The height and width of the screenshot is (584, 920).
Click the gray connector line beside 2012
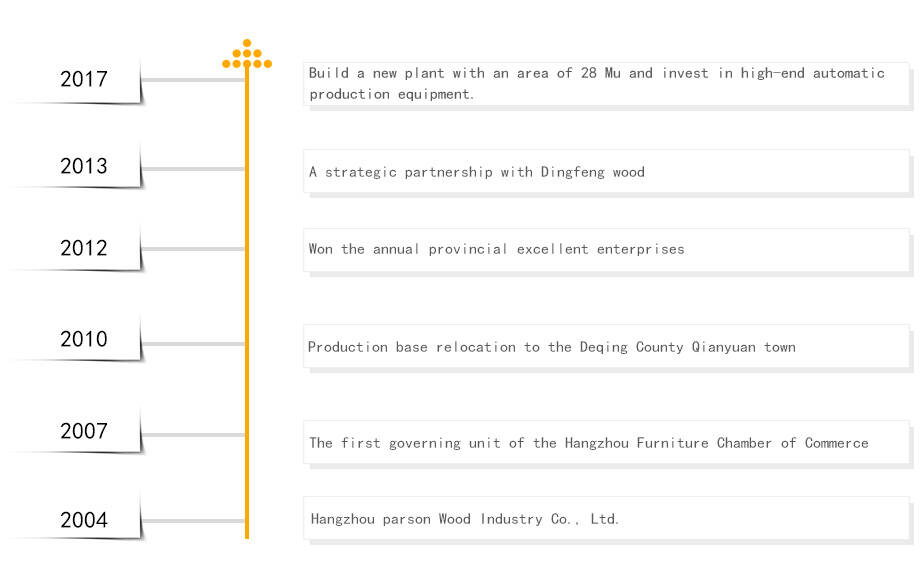tap(194, 248)
